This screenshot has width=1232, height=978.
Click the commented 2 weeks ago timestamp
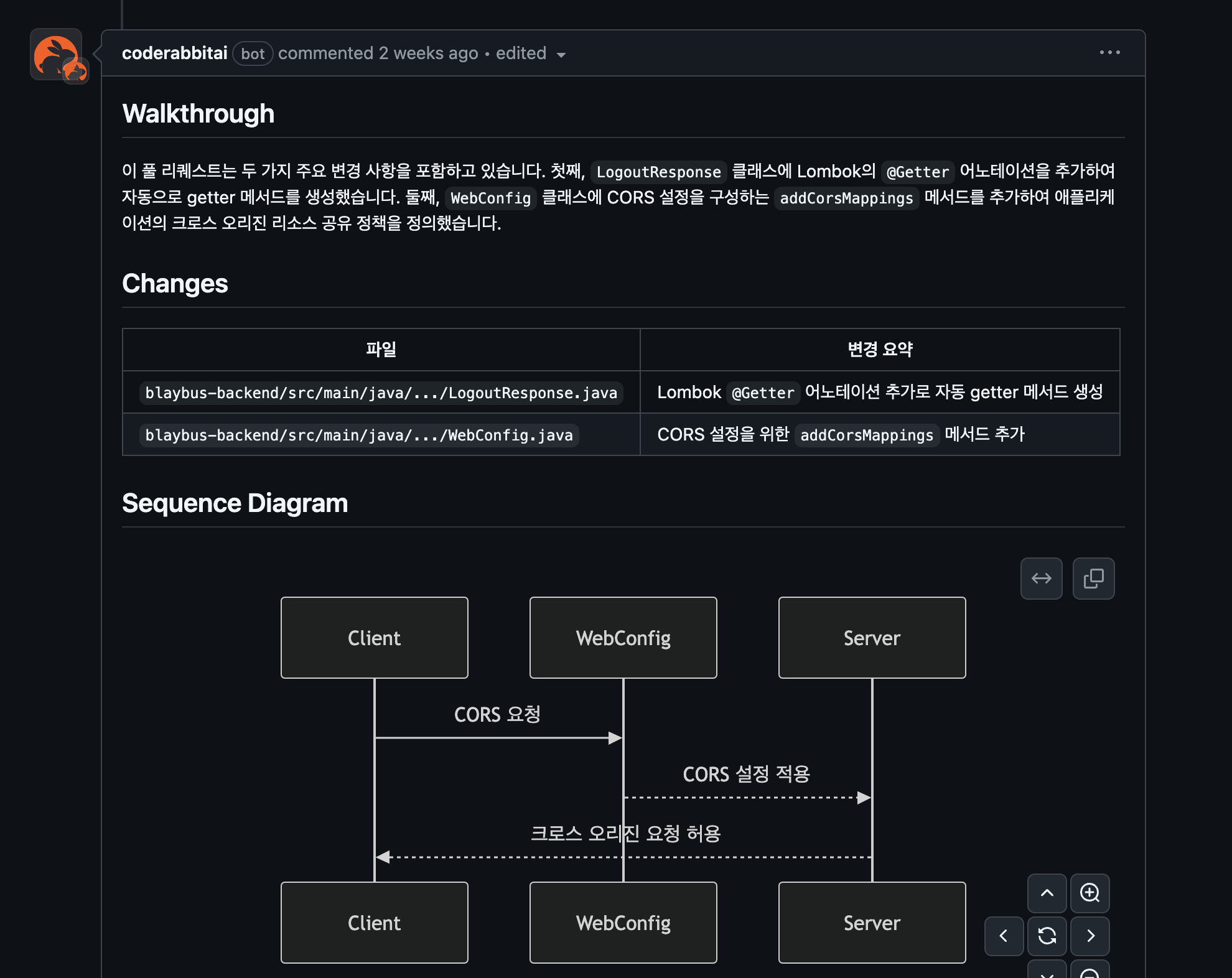coord(378,54)
